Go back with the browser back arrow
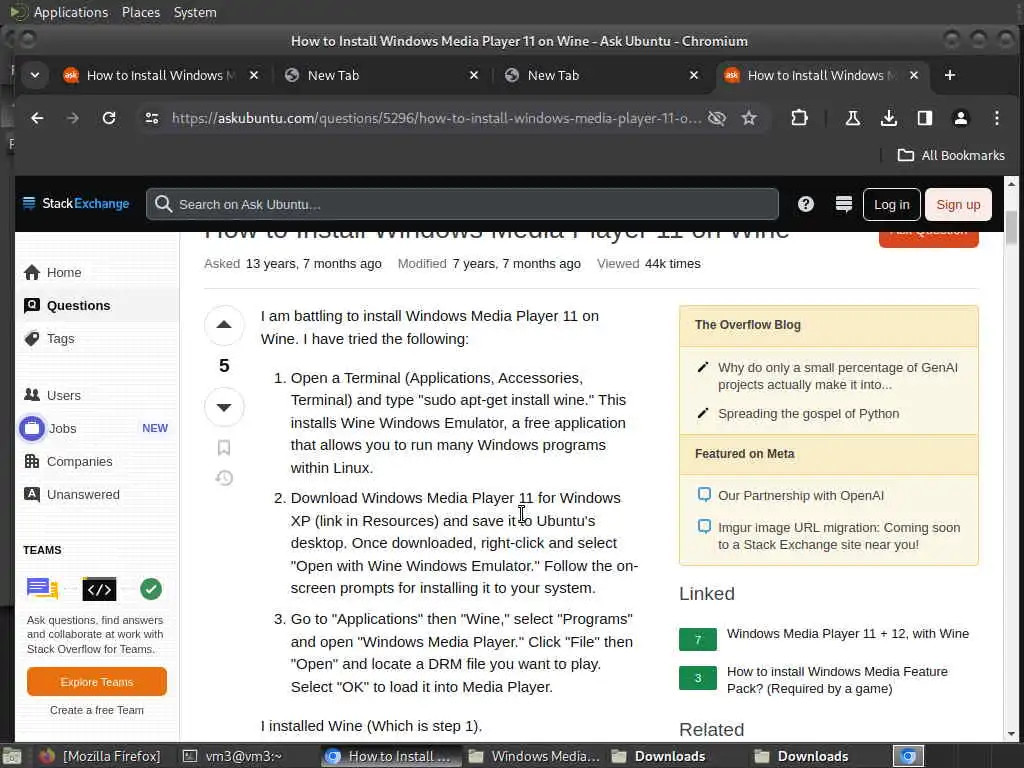The image size is (1024, 768). tap(37, 118)
